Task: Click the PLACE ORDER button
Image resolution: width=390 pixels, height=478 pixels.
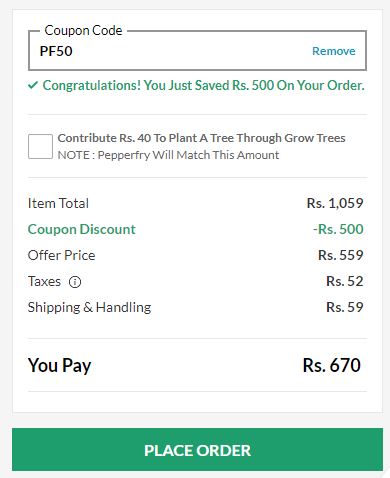Action: [197, 449]
